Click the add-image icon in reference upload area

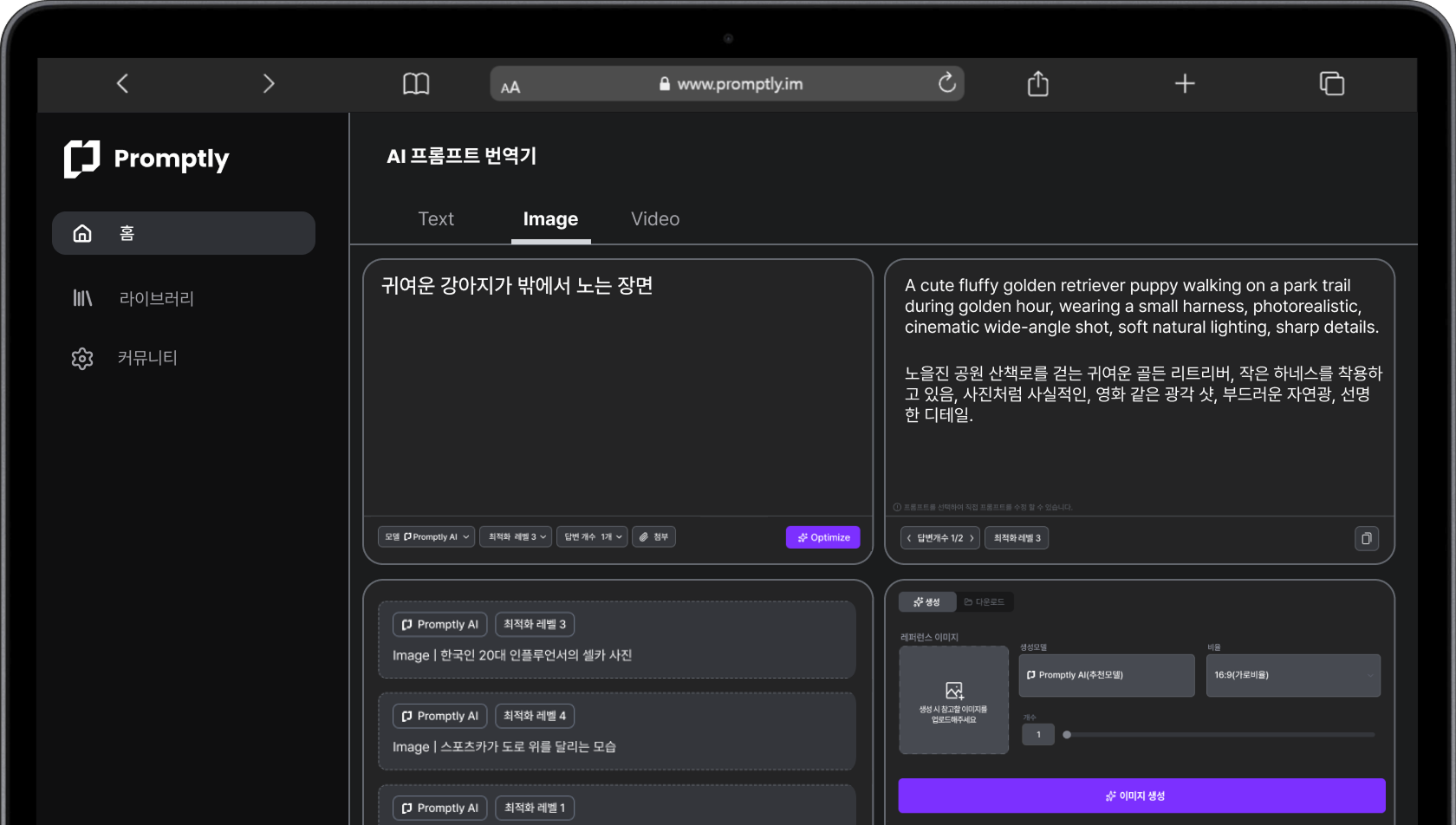point(954,691)
